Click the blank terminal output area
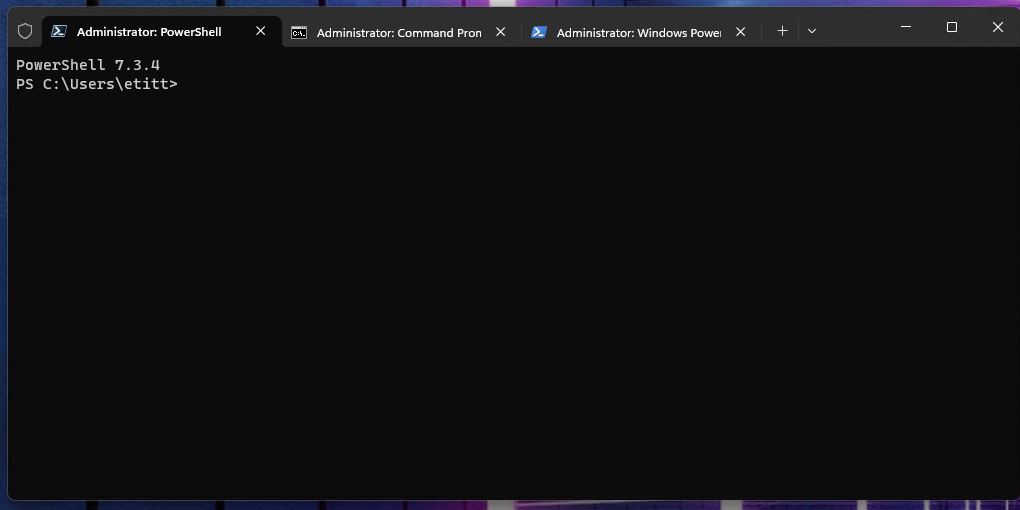This screenshot has height=510, width=1020. 510,300
